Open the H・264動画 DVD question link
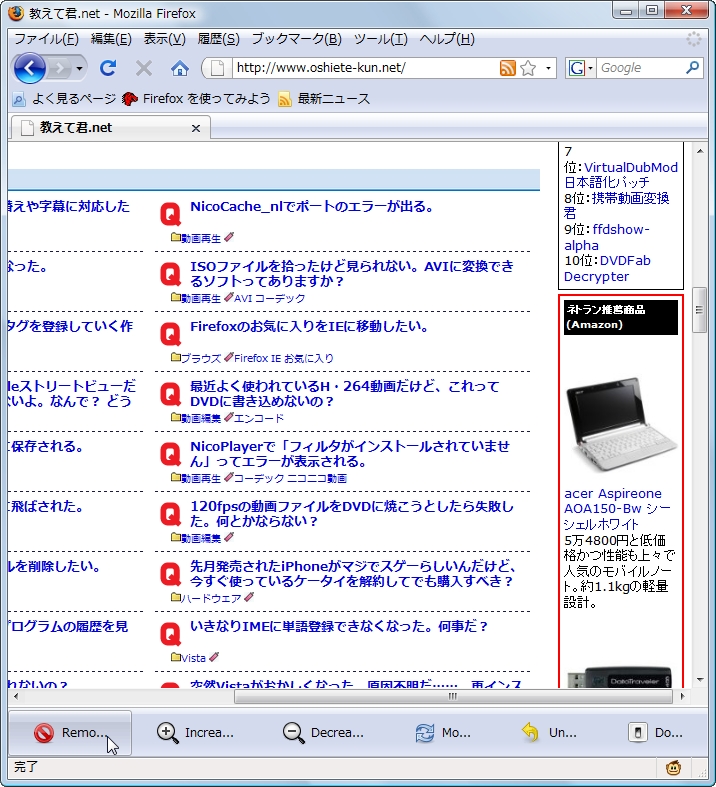 click(345, 394)
